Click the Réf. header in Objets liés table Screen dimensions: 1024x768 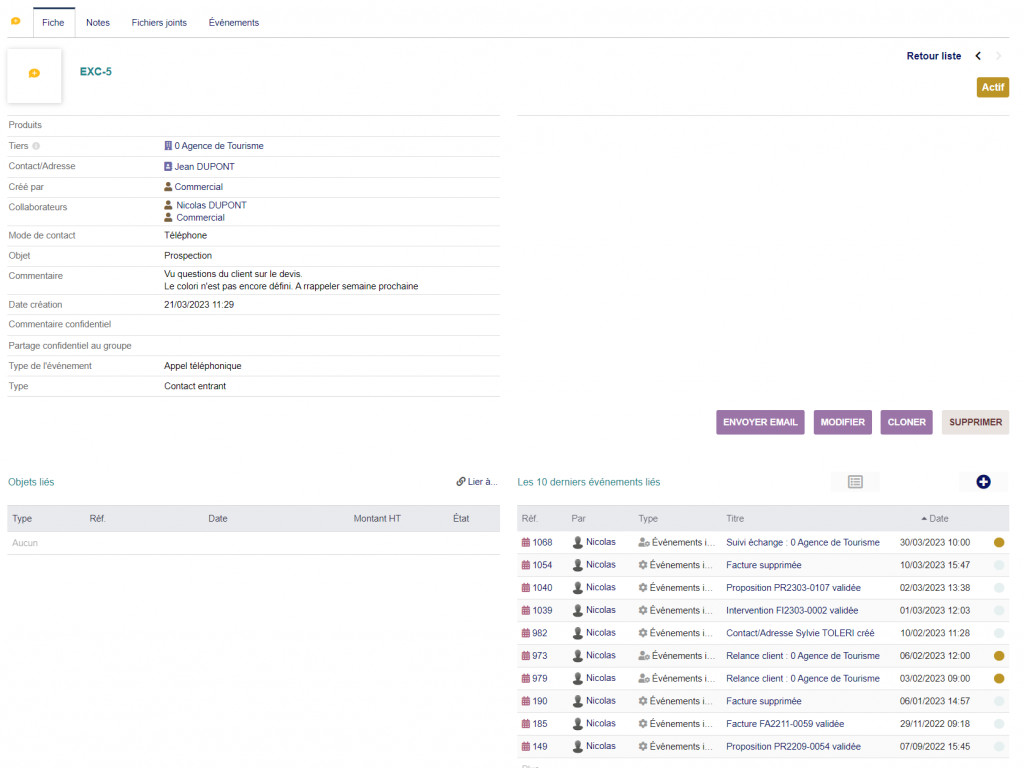[x=97, y=519]
